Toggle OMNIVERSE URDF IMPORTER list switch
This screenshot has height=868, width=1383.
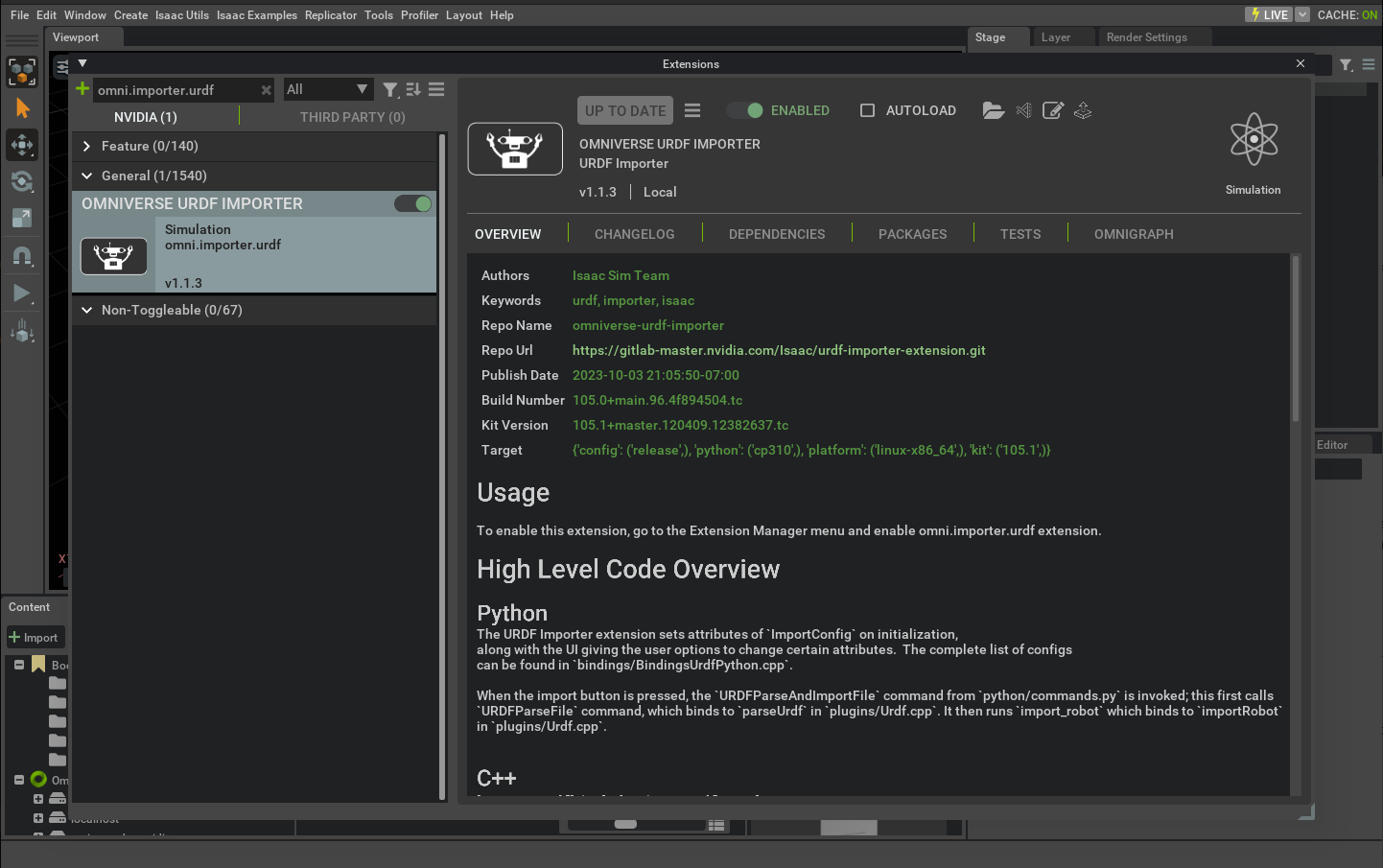click(412, 203)
